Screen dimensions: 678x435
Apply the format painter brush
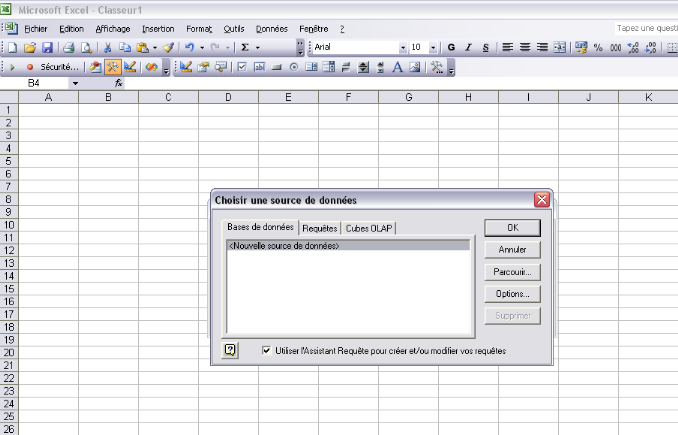click(x=168, y=48)
